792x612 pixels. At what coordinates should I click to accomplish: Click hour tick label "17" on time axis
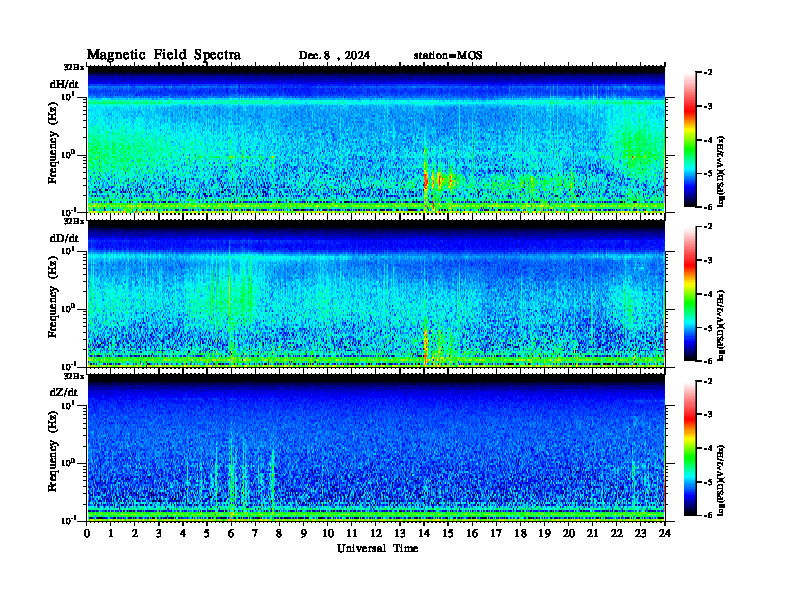tap(497, 533)
